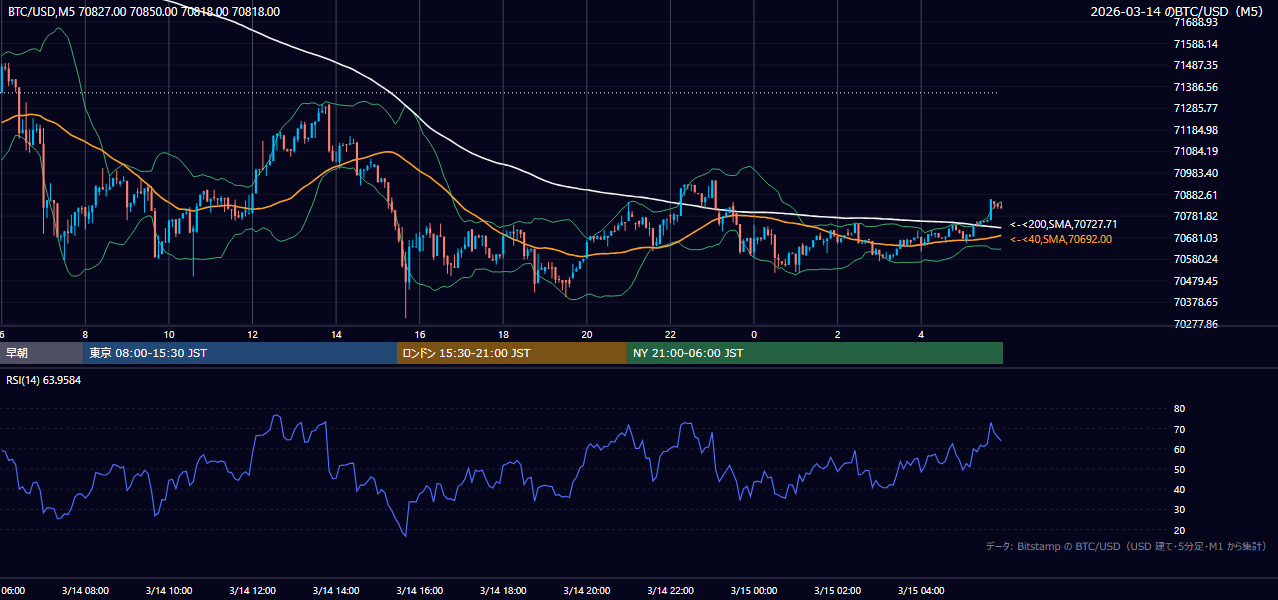Click the bottom time label 3/14 08:00
This screenshot has width=1278, height=600.
85,591
